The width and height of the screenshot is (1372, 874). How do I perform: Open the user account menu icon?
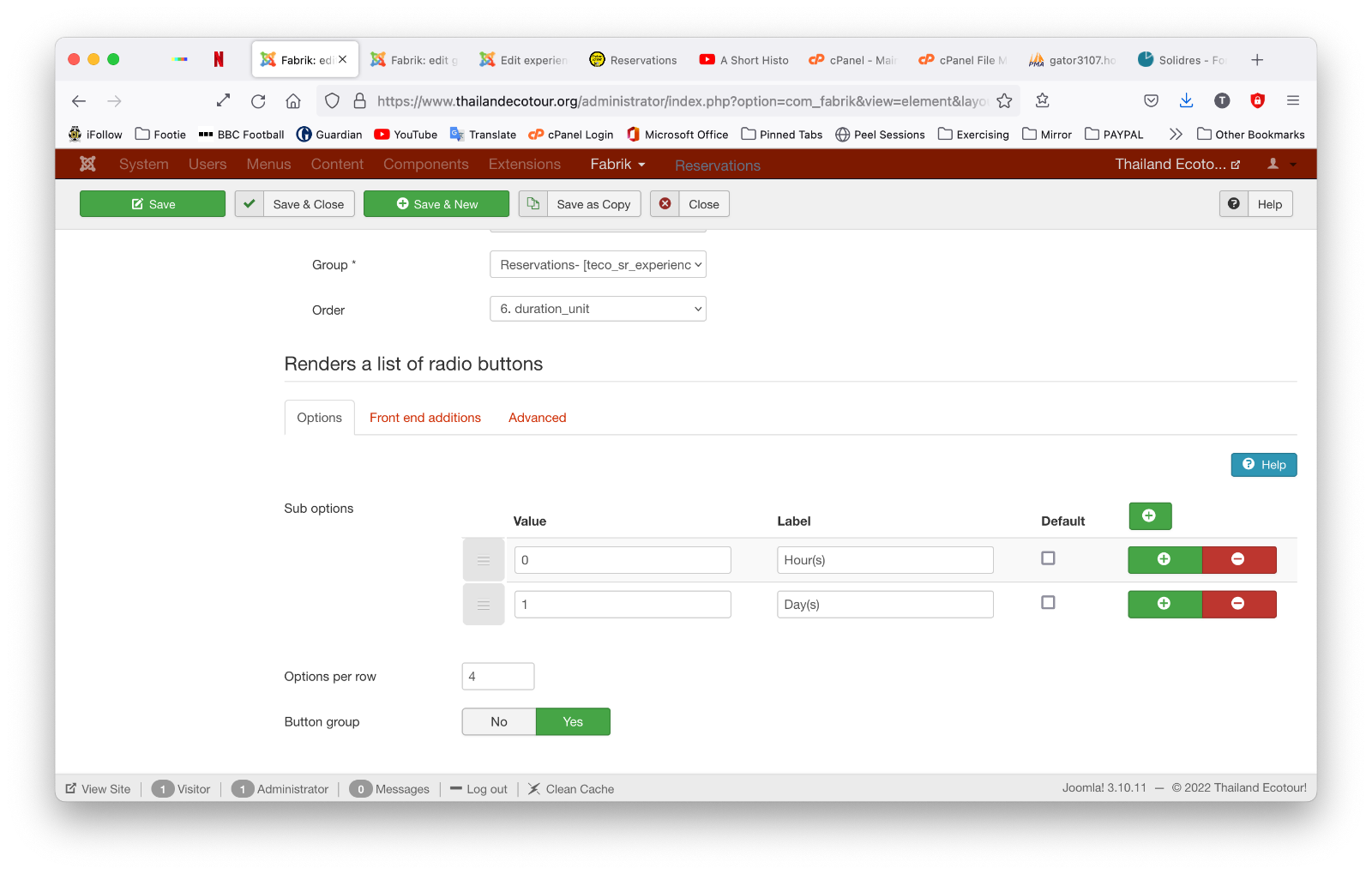pos(1280,164)
